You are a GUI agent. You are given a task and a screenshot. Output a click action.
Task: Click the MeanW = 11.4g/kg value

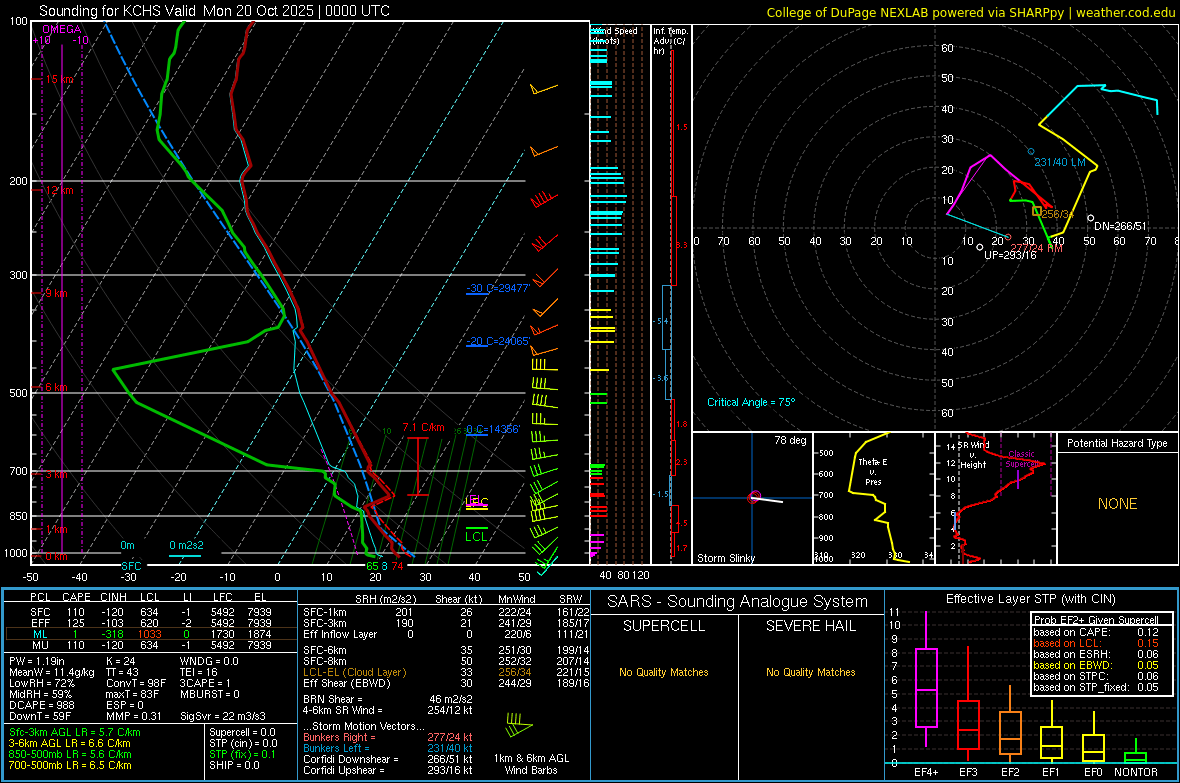click(x=52, y=672)
